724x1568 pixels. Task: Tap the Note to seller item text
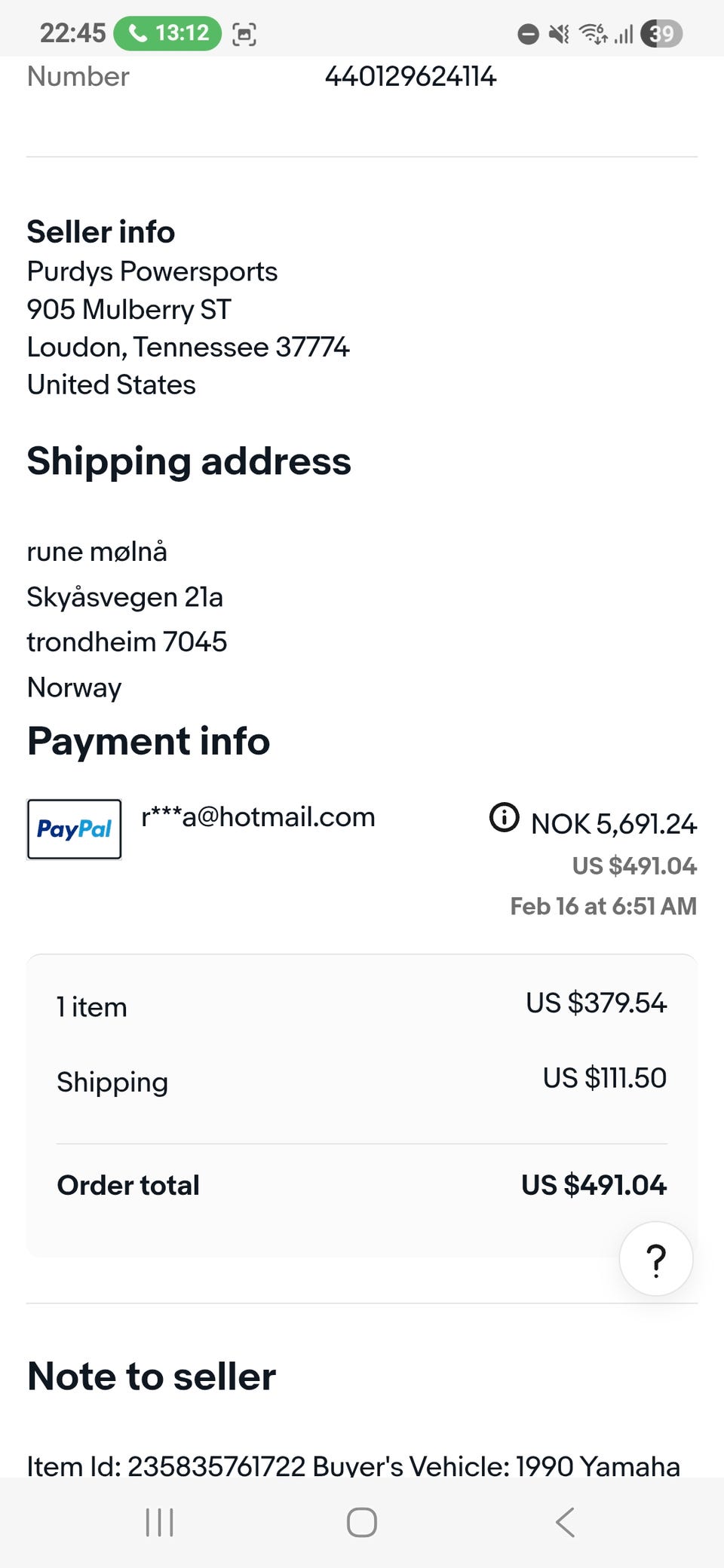[x=353, y=1465]
